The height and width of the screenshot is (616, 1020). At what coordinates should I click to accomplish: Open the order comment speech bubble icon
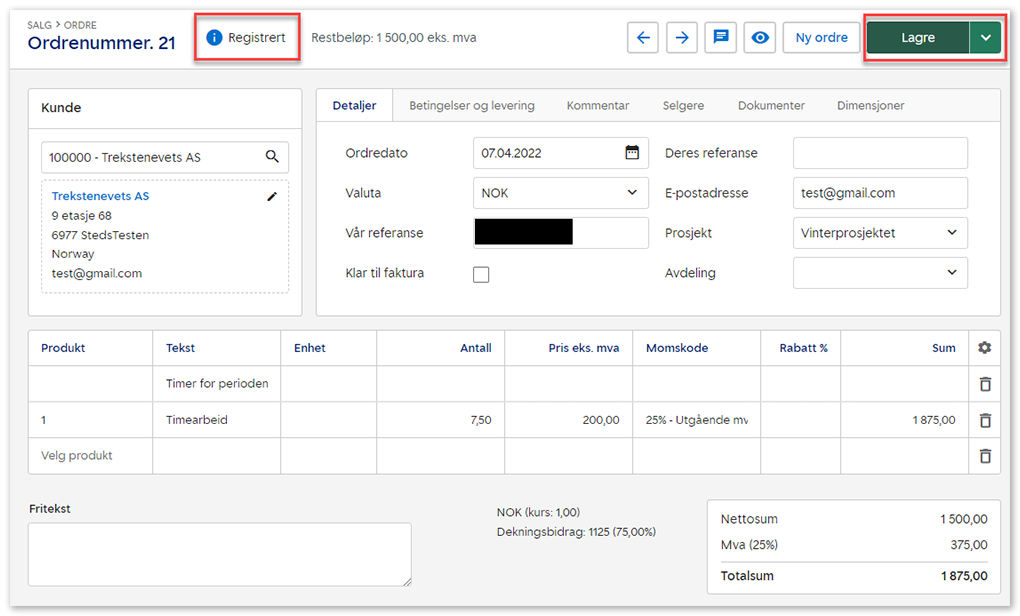coord(721,38)
